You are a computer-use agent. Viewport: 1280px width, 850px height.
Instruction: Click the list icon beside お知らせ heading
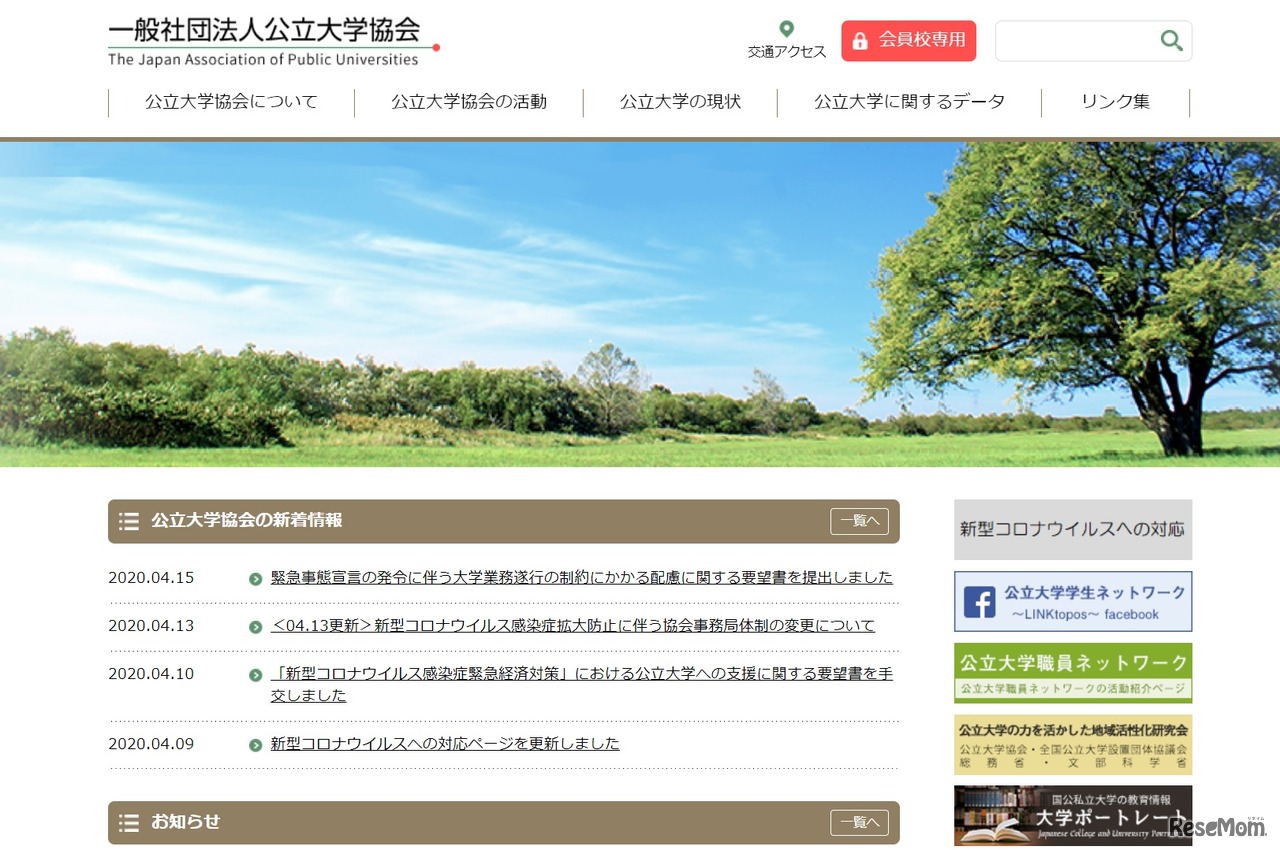pyautogui.click(x=129, y=822)
